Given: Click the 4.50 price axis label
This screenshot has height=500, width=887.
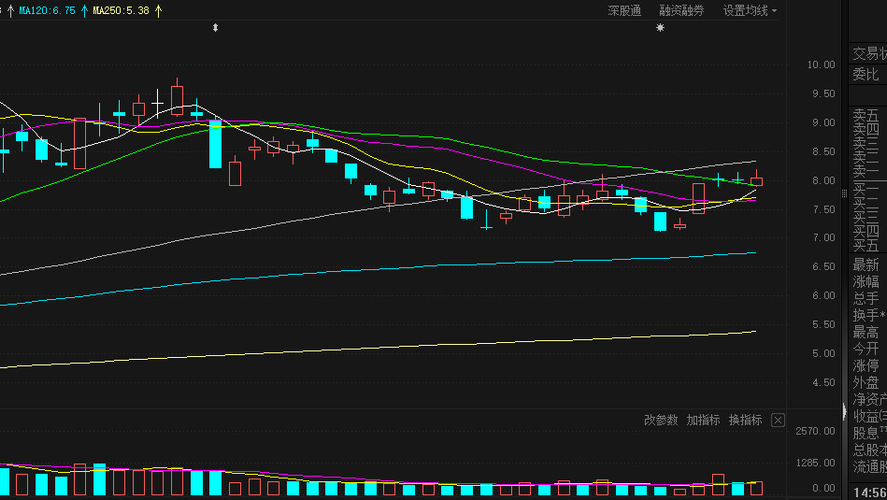Looking at the screenshot, I should pos(824,382).
